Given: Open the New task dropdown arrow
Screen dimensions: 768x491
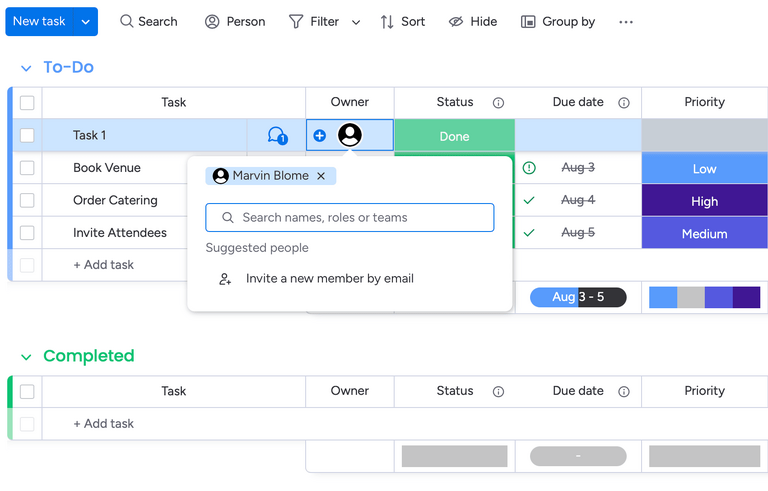Looking at the screenshot, I should pos(86,22).
